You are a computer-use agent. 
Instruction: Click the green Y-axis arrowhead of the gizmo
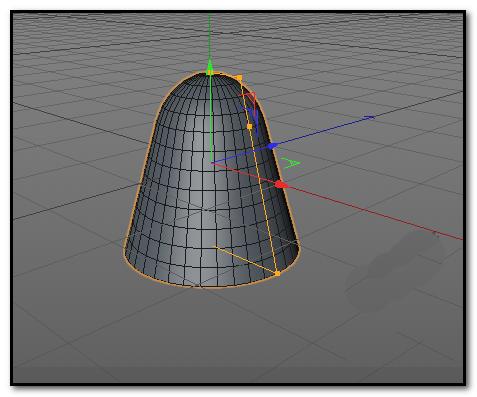pyautogui.click(x=210, y=65)
